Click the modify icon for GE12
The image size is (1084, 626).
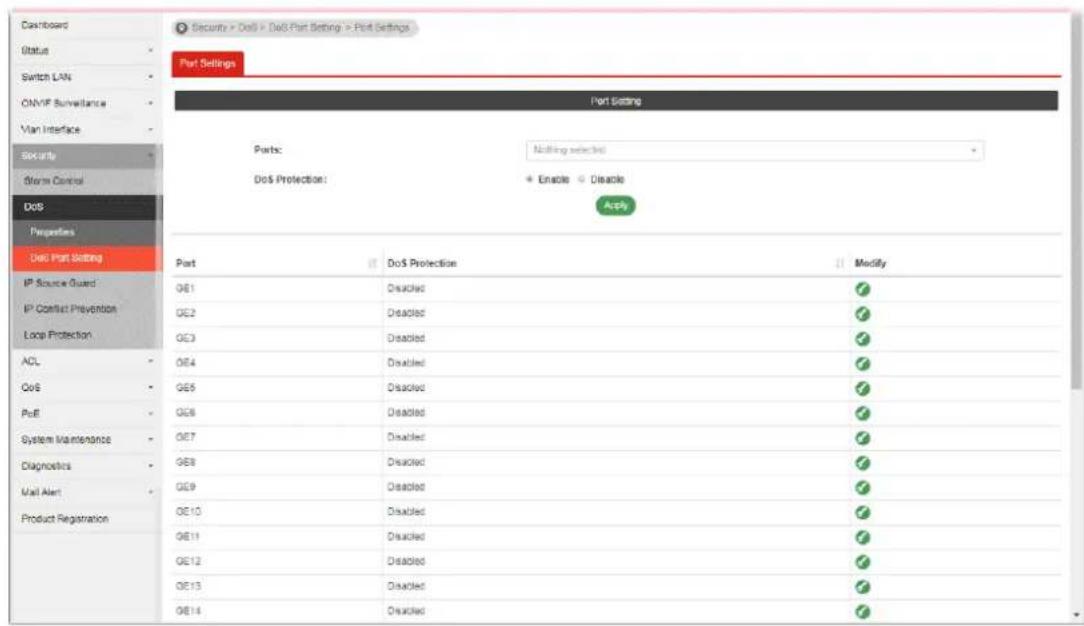(862, 562)
